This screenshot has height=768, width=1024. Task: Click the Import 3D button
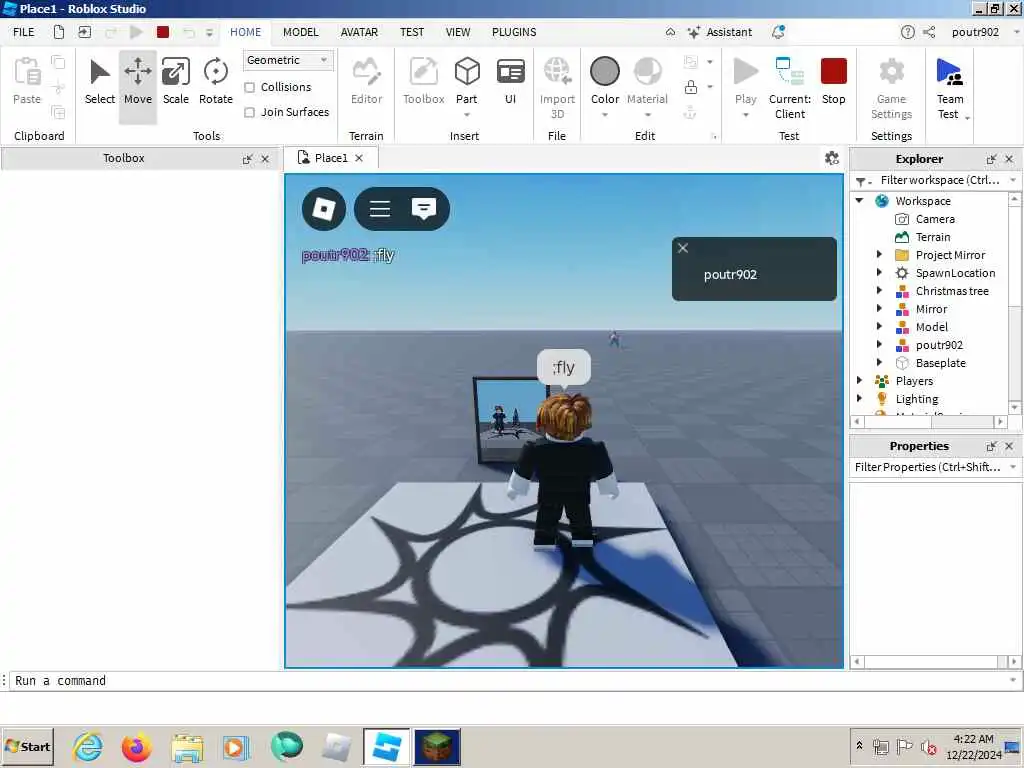coord(557,88)
